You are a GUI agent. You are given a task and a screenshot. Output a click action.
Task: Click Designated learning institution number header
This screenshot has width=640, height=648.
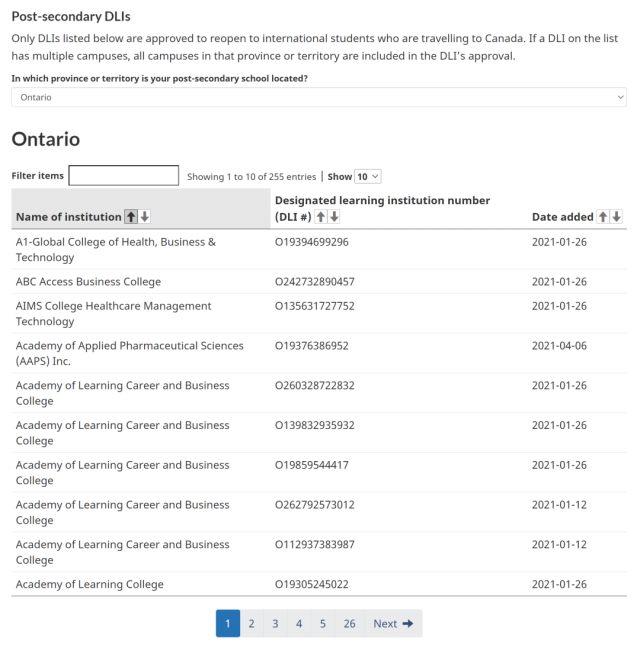click(382, 209)
